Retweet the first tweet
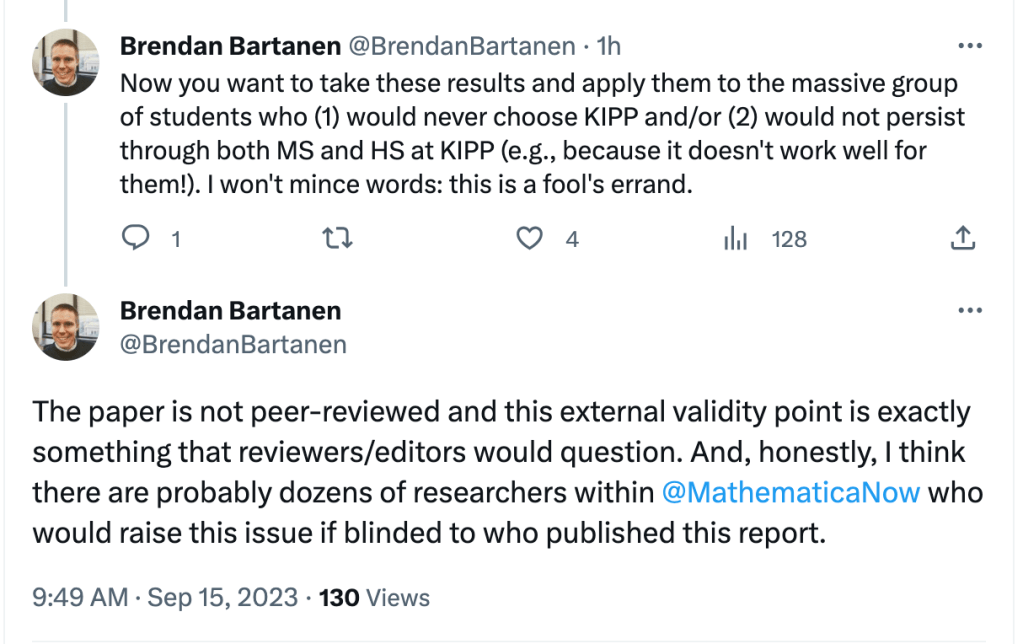 (x=340, y=238)
